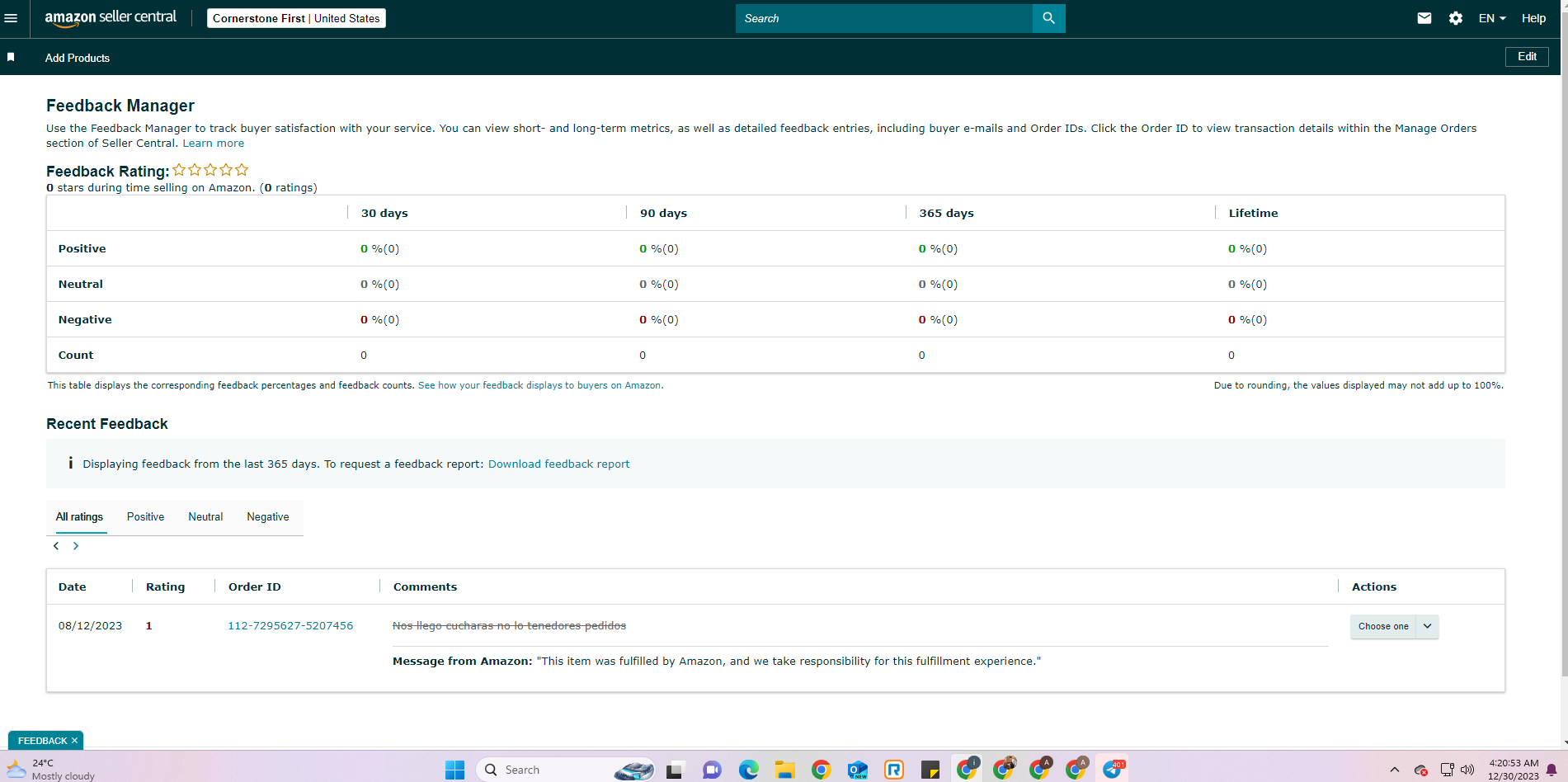Open Telegram from the taskbar
This screenshot has width=1568, height=782.
coord(1113,770)
